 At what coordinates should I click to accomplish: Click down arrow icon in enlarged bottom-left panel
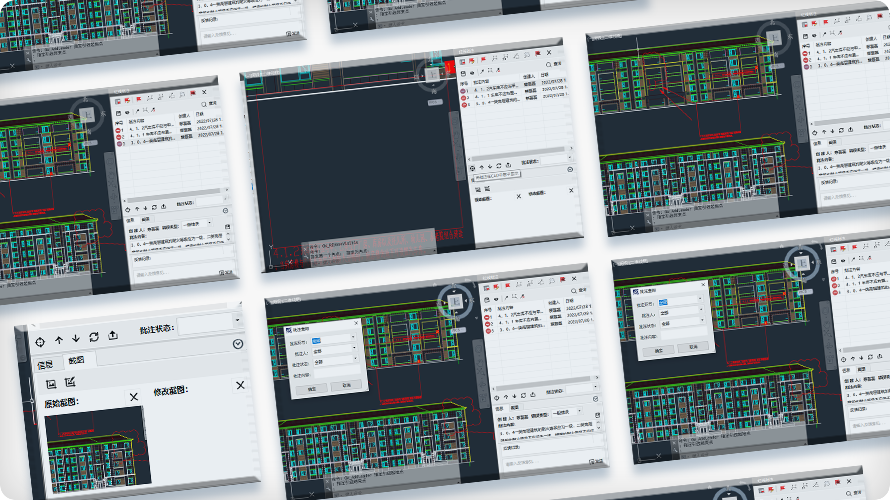point(76,338)
